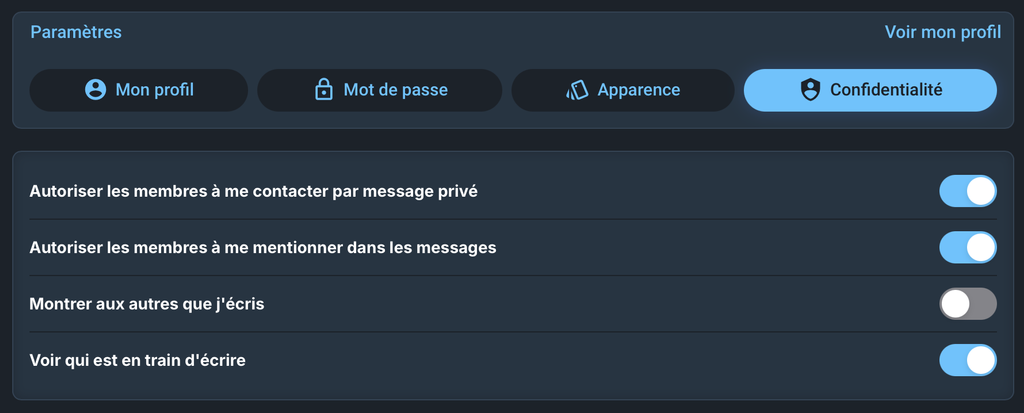Image resolution: width=1024 pixels, height=413 pixels.
Task: Click the Voir qui est en train d'écrire label
Action: 138,359
